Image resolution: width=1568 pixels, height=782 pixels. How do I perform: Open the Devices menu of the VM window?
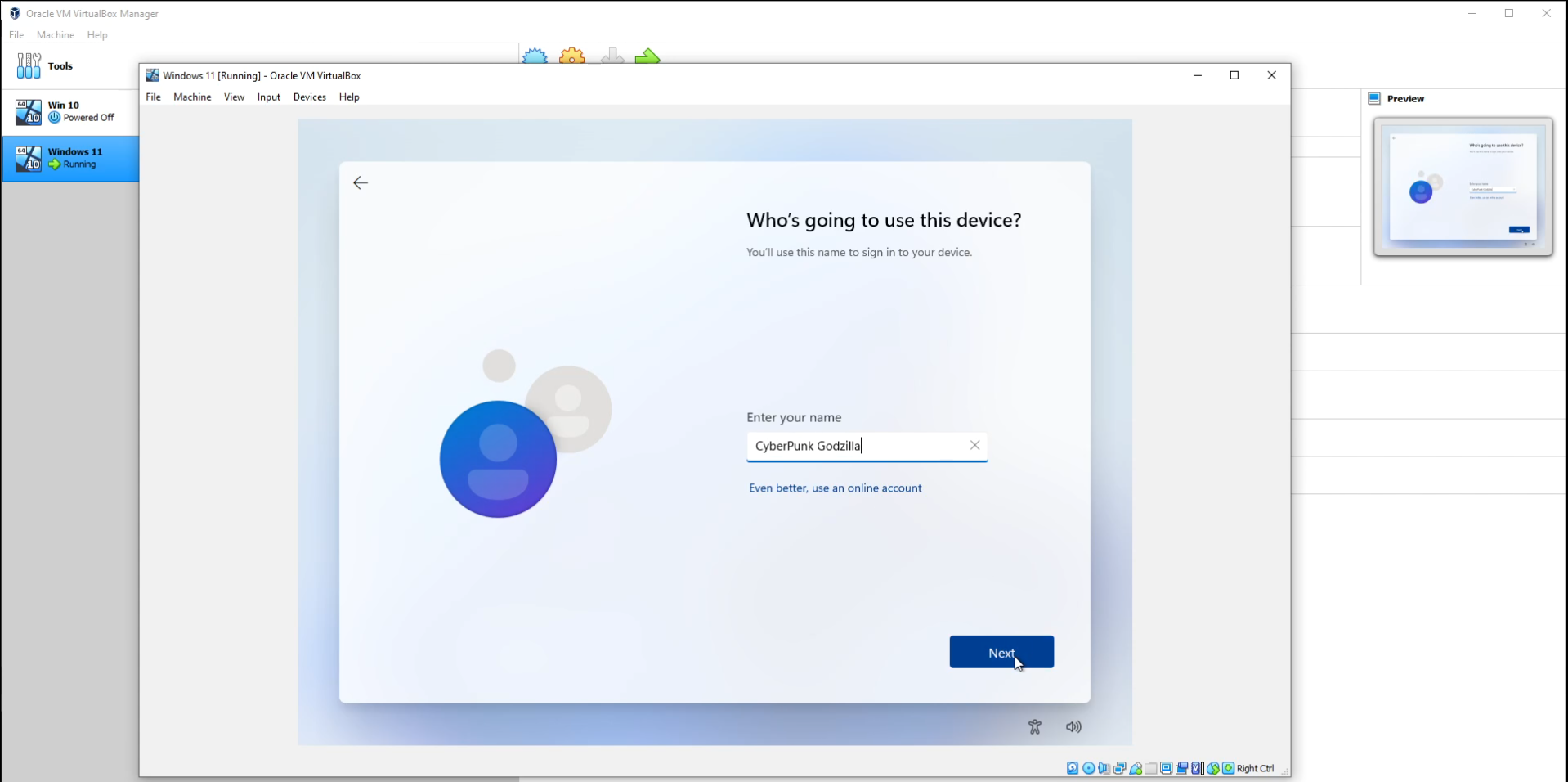click(310, 97)
